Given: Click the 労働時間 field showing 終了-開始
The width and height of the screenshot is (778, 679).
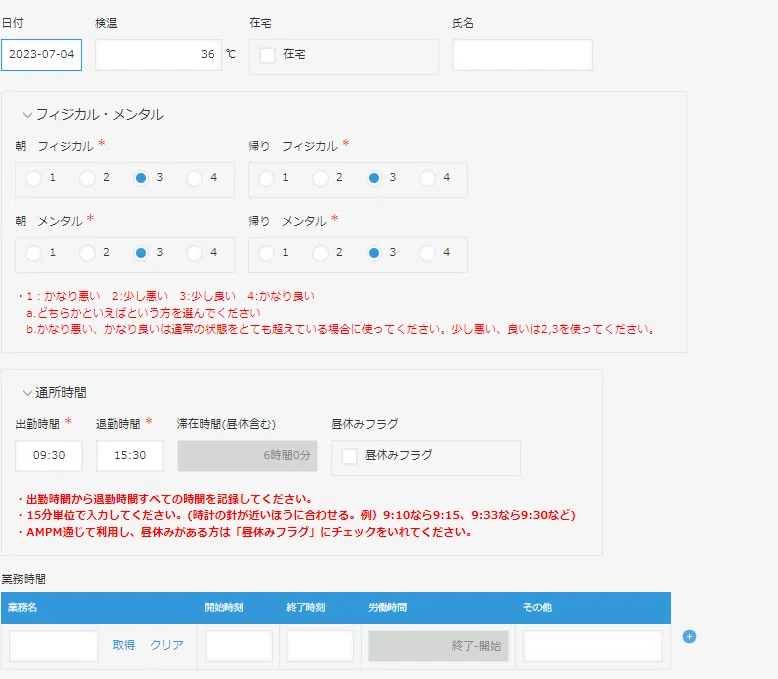Looking at the screenshot, I should (x=438, y=646).
